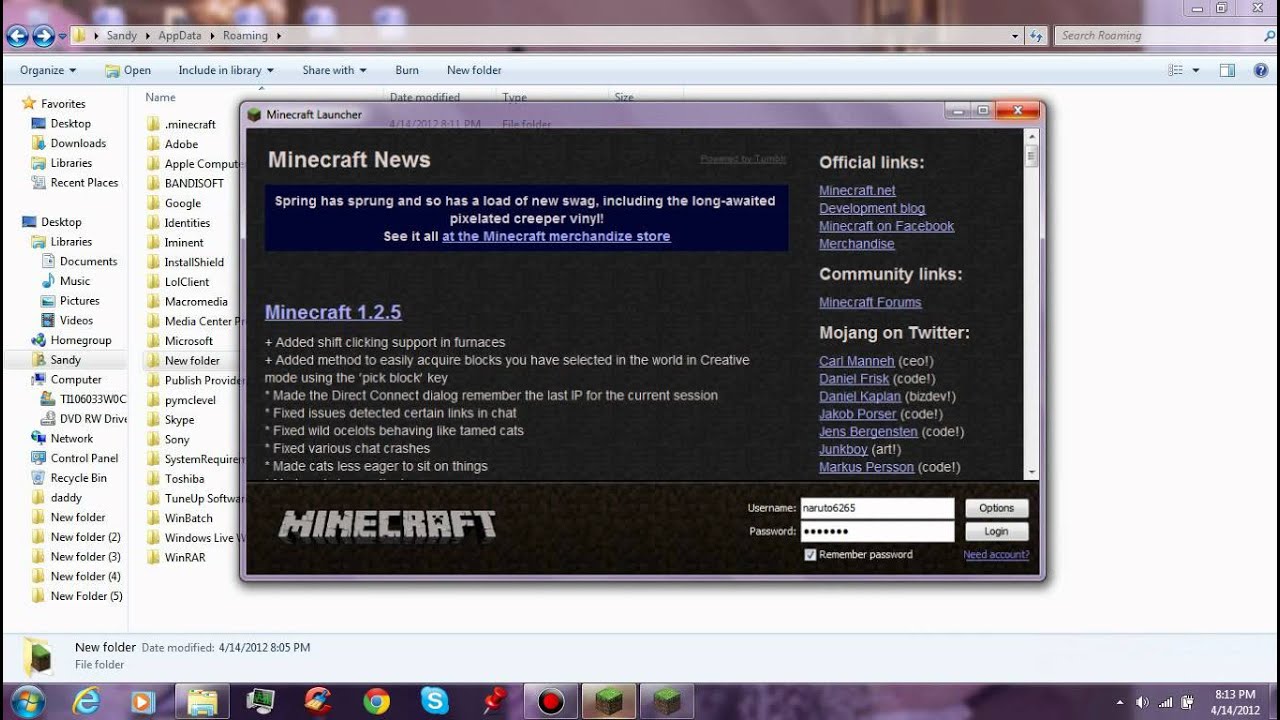Open the launcher Options button
Image resolution: width=1280 pixels, height=720 pixels.
[x=996, y=508]
